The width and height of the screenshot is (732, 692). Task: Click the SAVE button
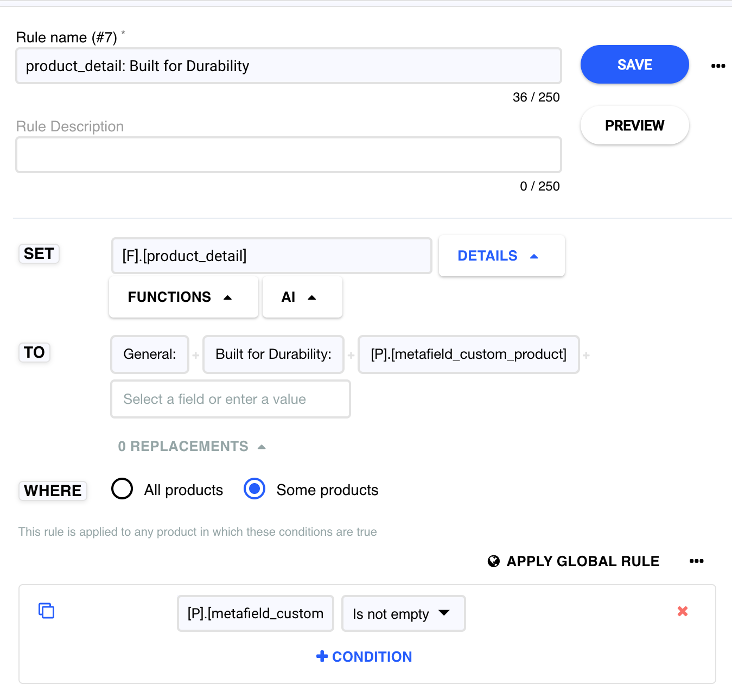pos(634,64)
